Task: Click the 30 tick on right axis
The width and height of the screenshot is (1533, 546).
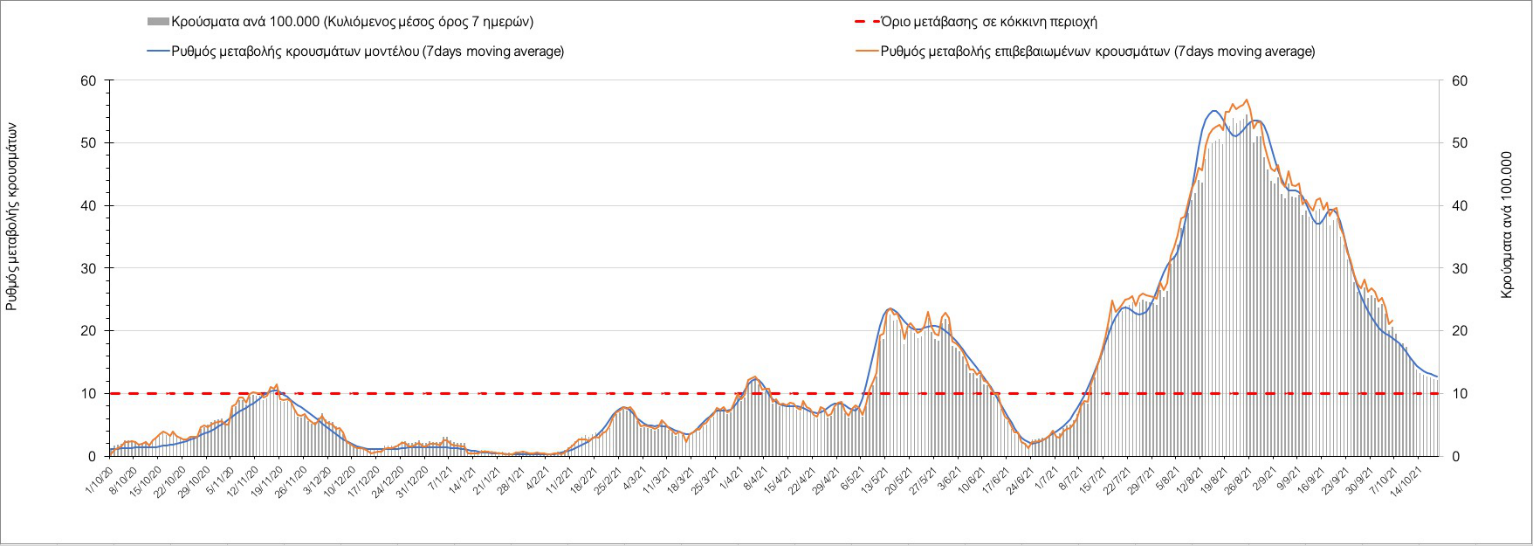Action: pyautogui.click(x=1458, y=268)
